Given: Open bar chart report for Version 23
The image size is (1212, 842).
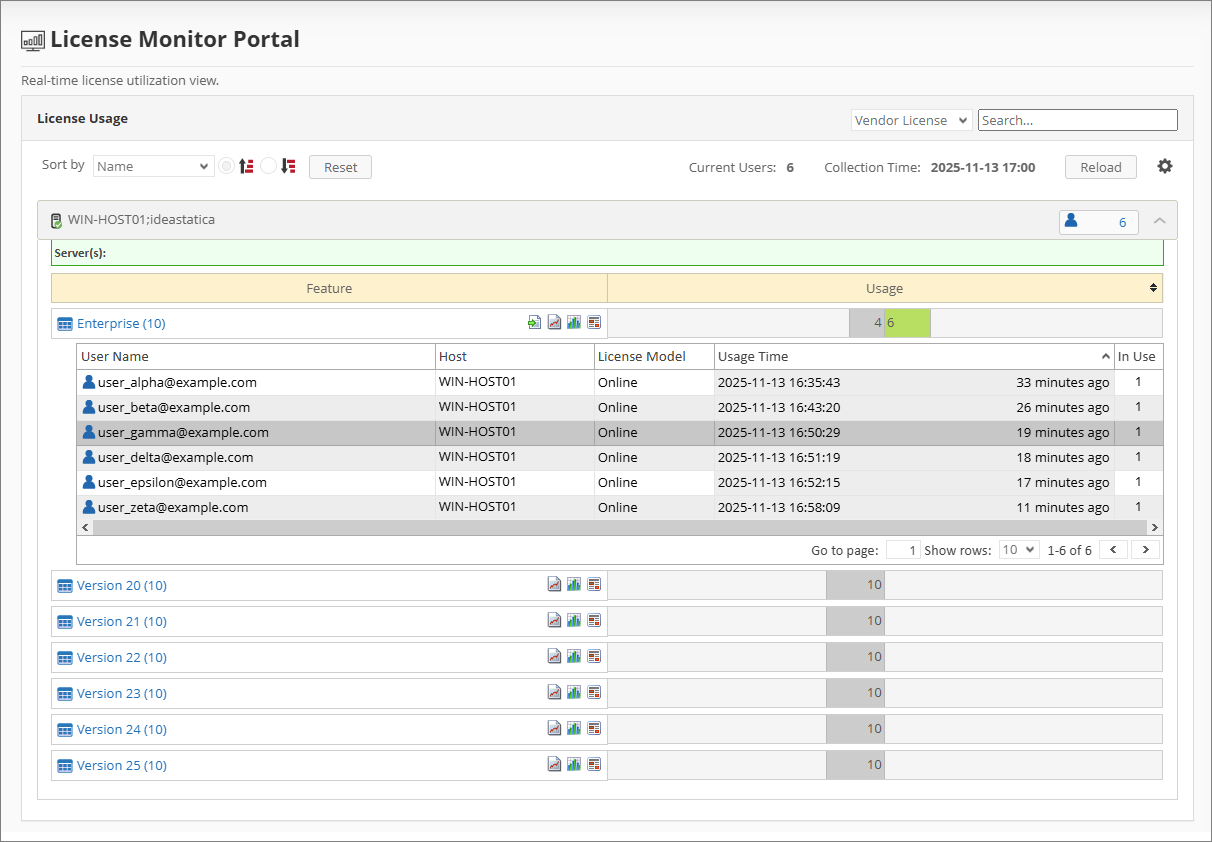Looking at the screenshot, I should point(573,692).
